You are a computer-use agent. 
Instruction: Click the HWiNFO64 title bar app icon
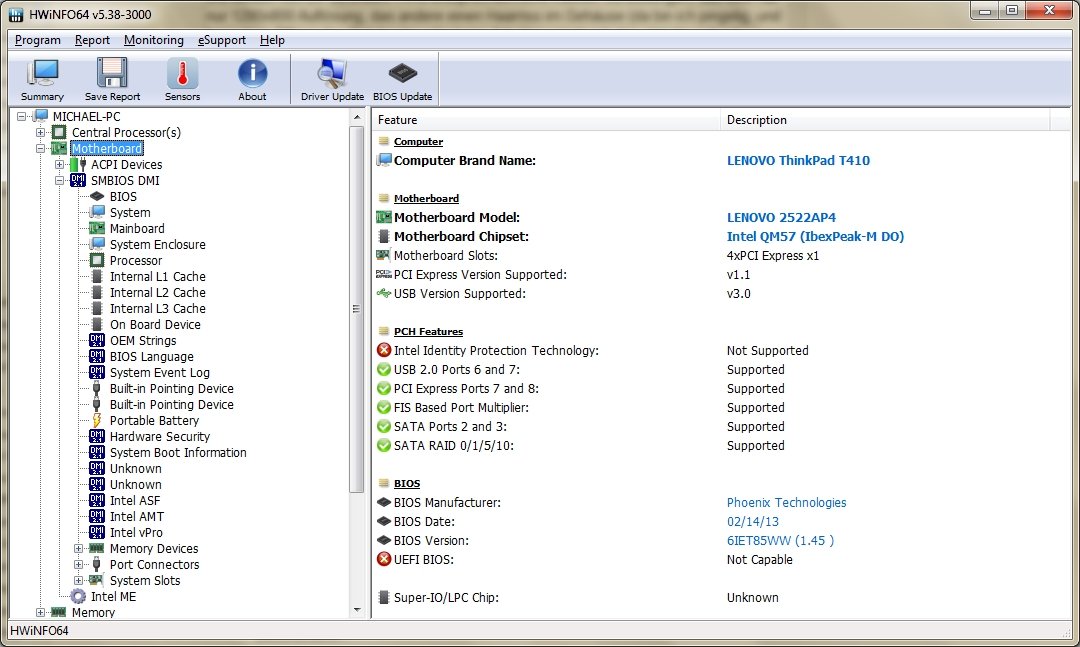coord(16,14)
